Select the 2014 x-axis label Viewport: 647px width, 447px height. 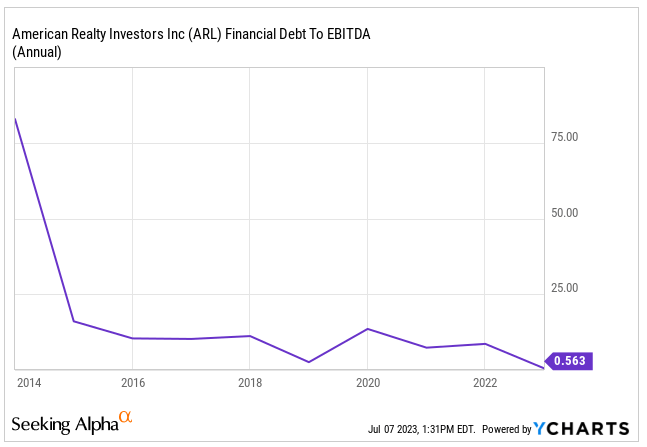pyautogui.click(x=29, y=383)
